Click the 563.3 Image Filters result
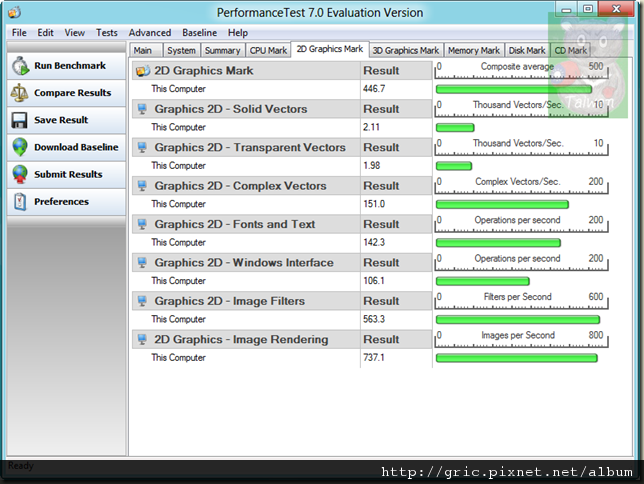The image size is (644, 484). 374,319
